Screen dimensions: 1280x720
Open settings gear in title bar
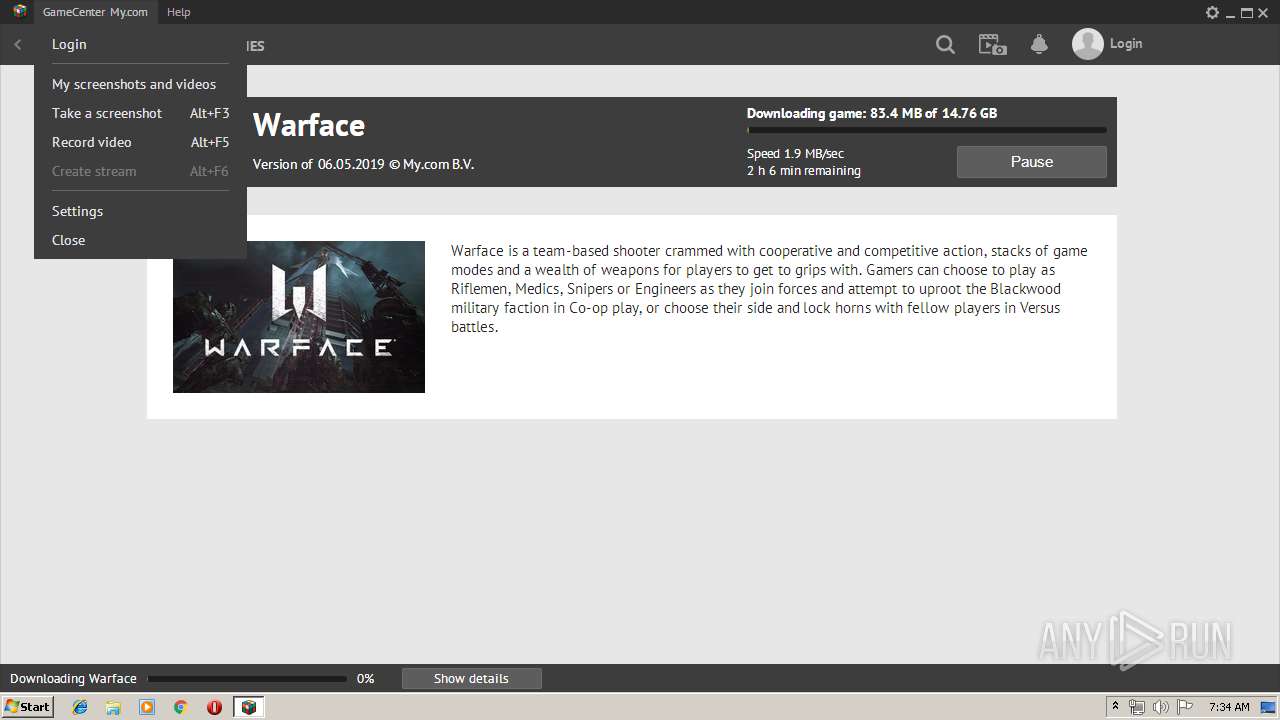pyautogui.click(x=1212, y=12)
